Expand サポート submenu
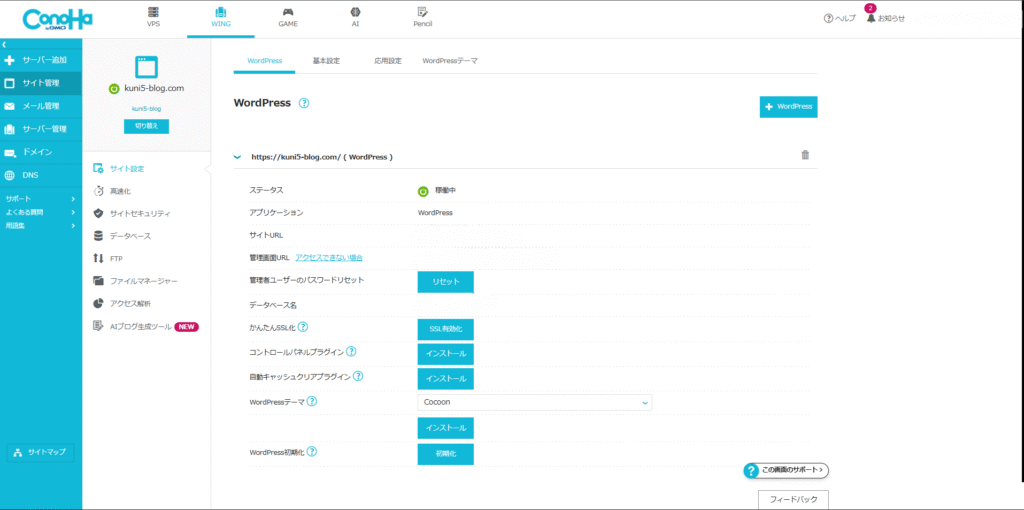 click(x=40, y=199)
